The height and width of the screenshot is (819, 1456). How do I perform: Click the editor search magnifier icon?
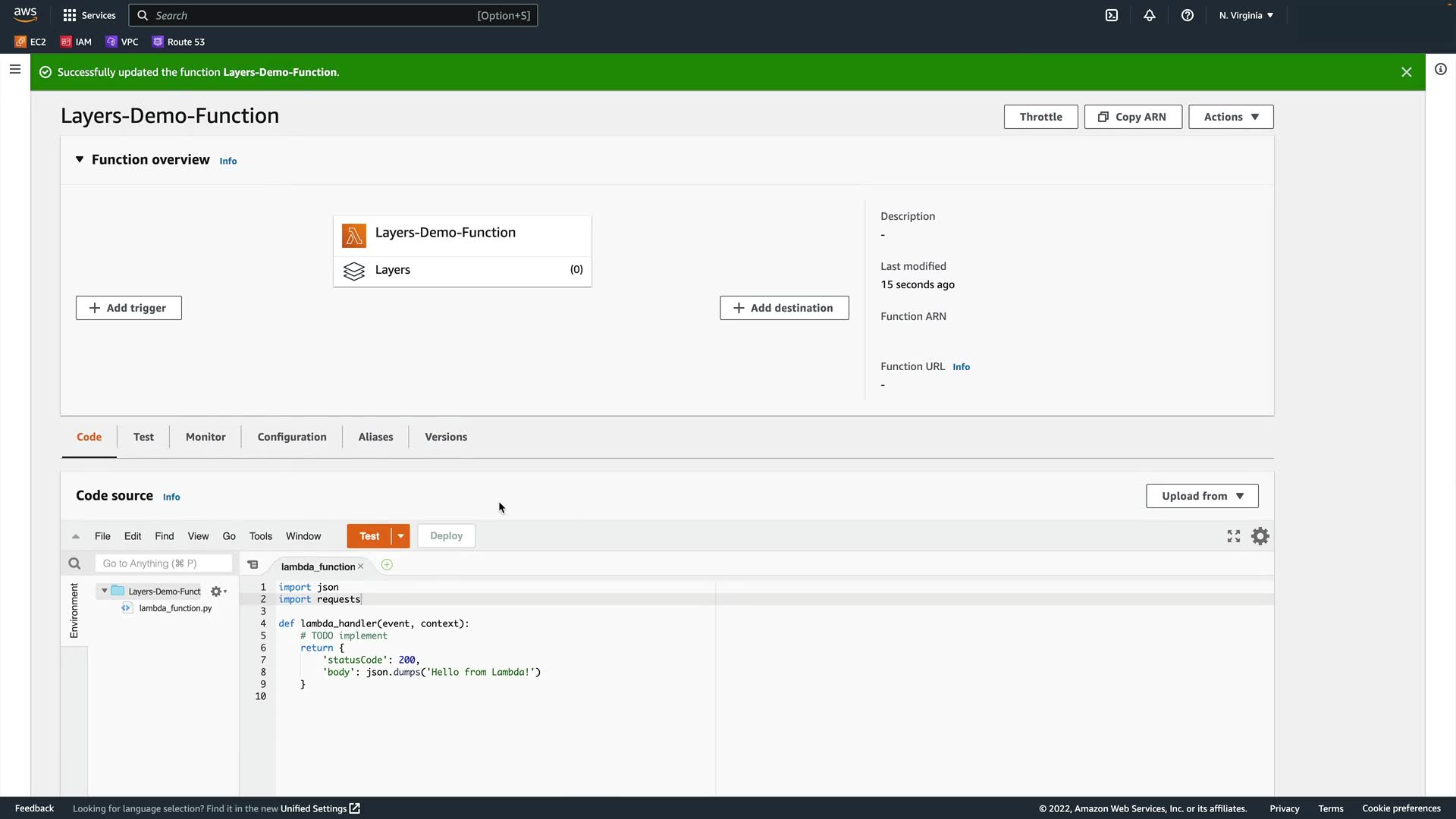(74, 563)
